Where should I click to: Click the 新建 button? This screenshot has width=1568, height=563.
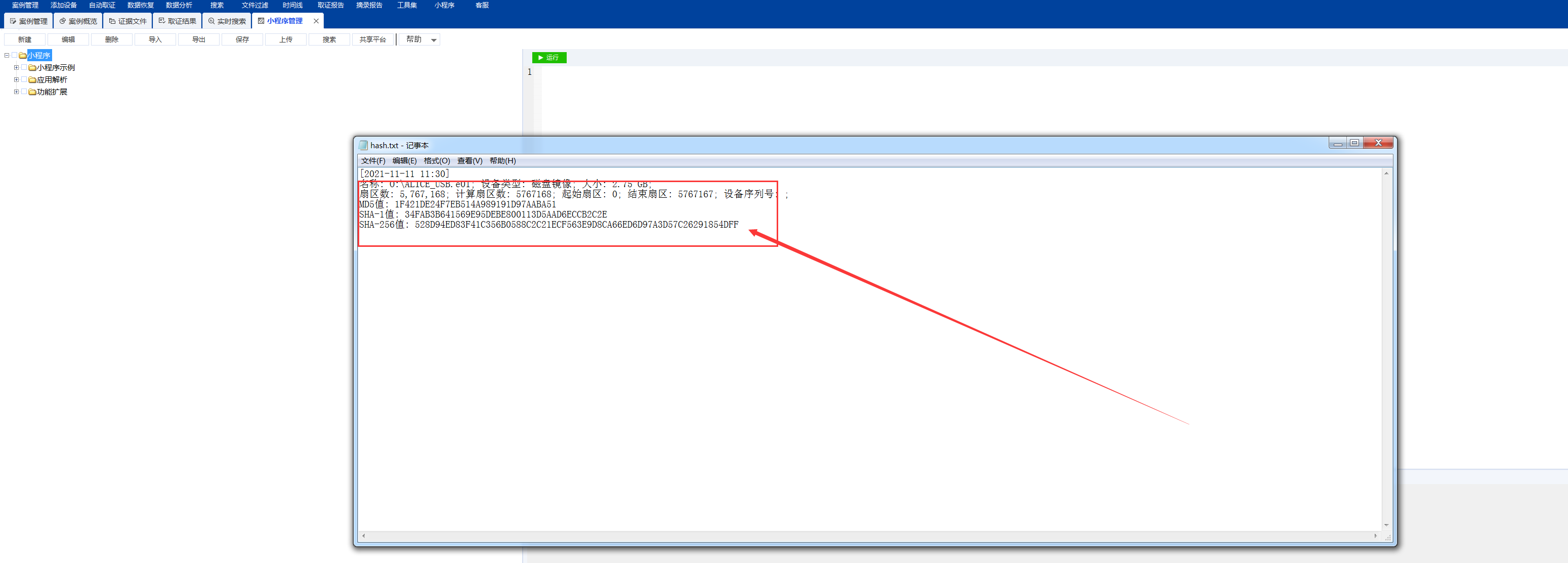pyautogui.click(x=25, y=39)
